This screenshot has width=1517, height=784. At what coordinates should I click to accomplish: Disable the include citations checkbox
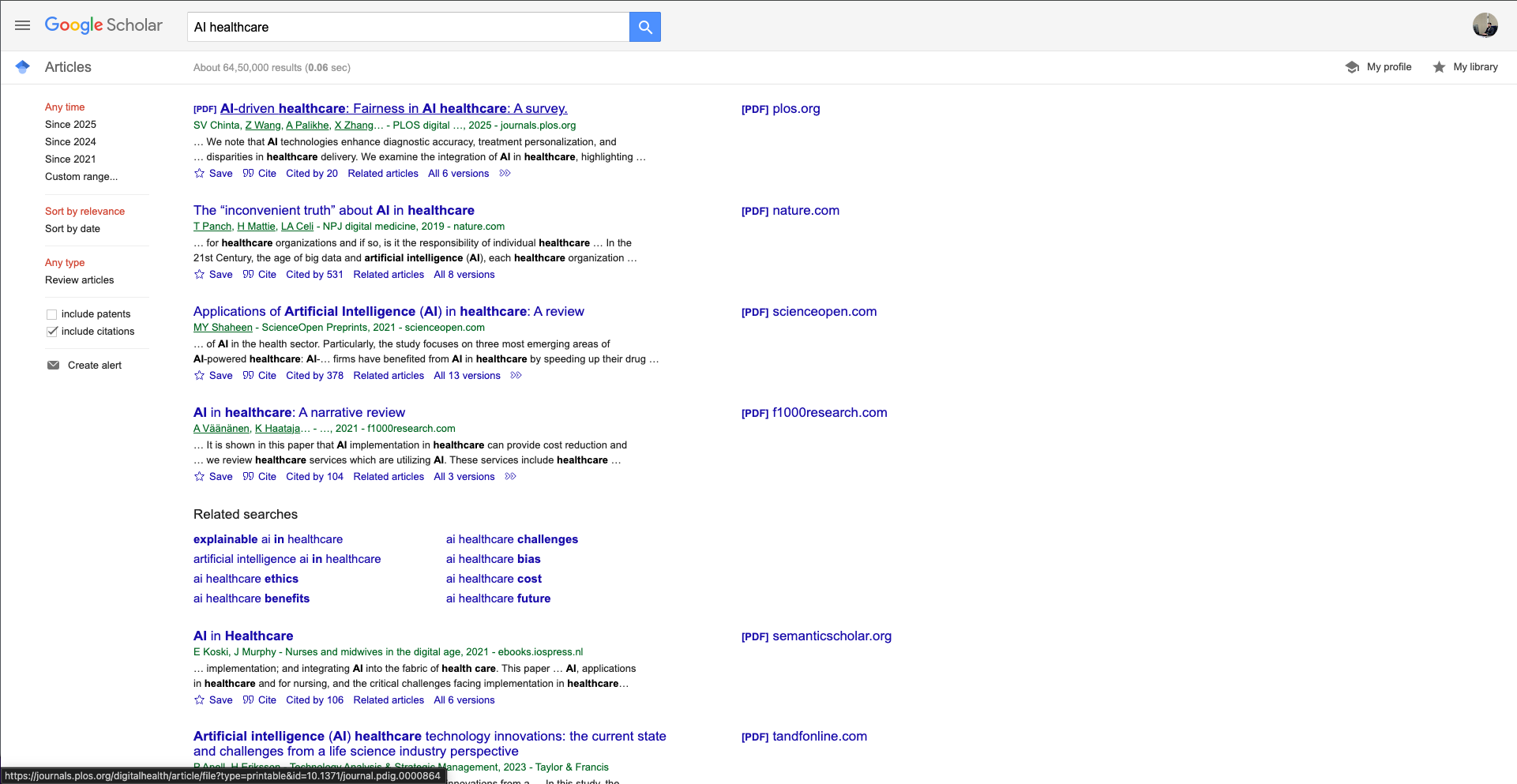click(52, 332)
